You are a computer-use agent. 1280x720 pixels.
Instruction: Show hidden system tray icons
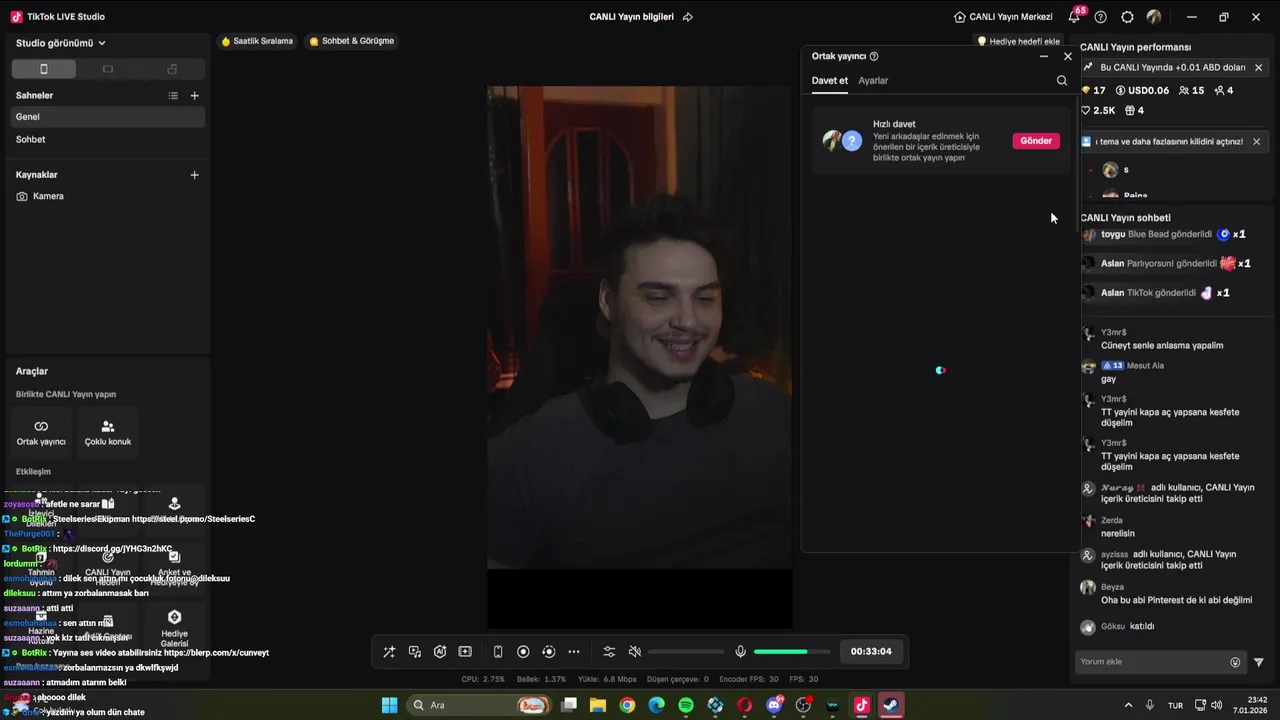coord(1128,705)
